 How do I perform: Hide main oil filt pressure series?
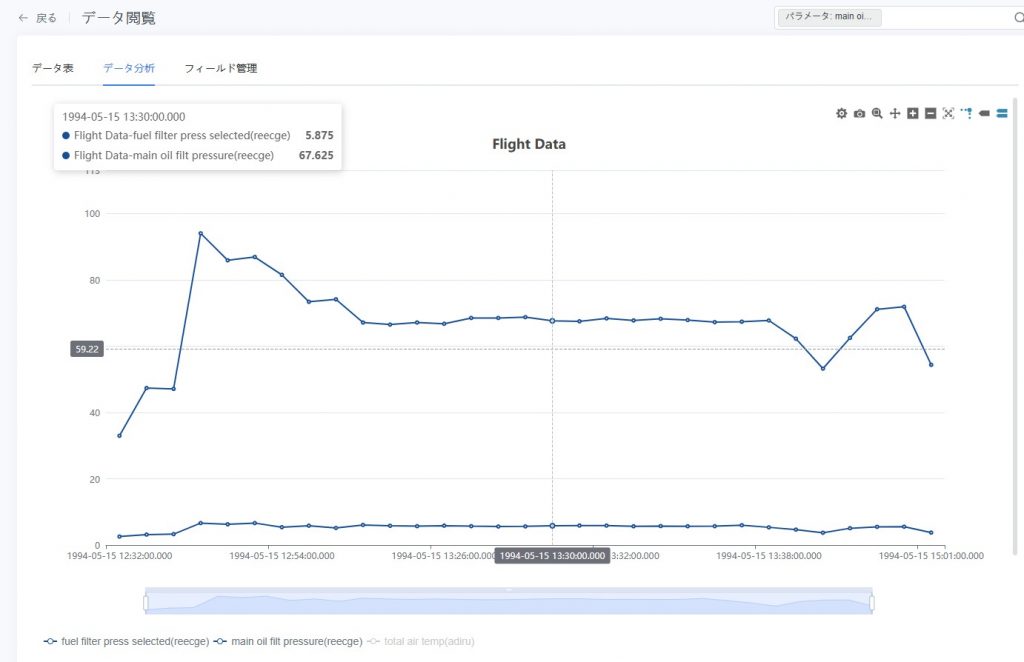tap(288, 641)
